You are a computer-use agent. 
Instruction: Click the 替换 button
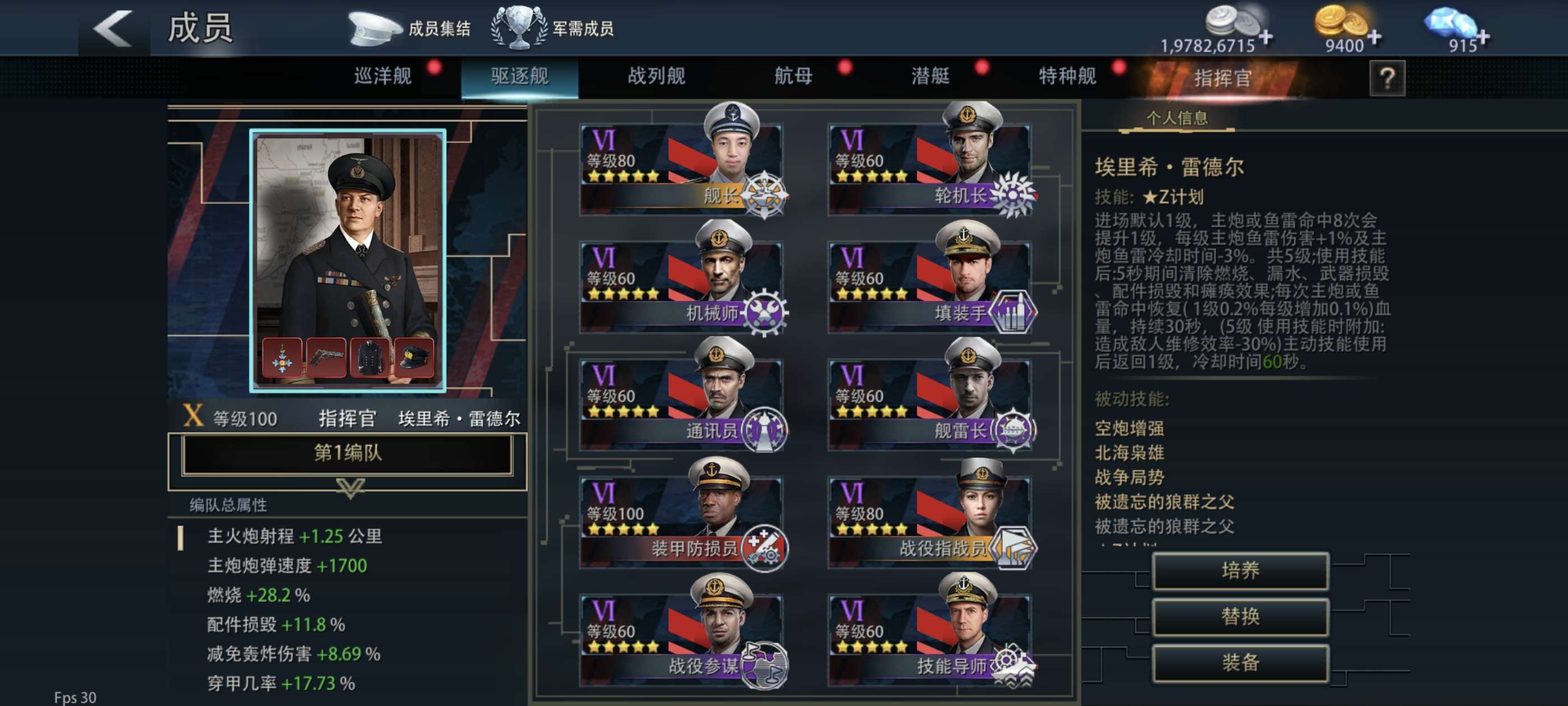click(x=1240, y=617)
